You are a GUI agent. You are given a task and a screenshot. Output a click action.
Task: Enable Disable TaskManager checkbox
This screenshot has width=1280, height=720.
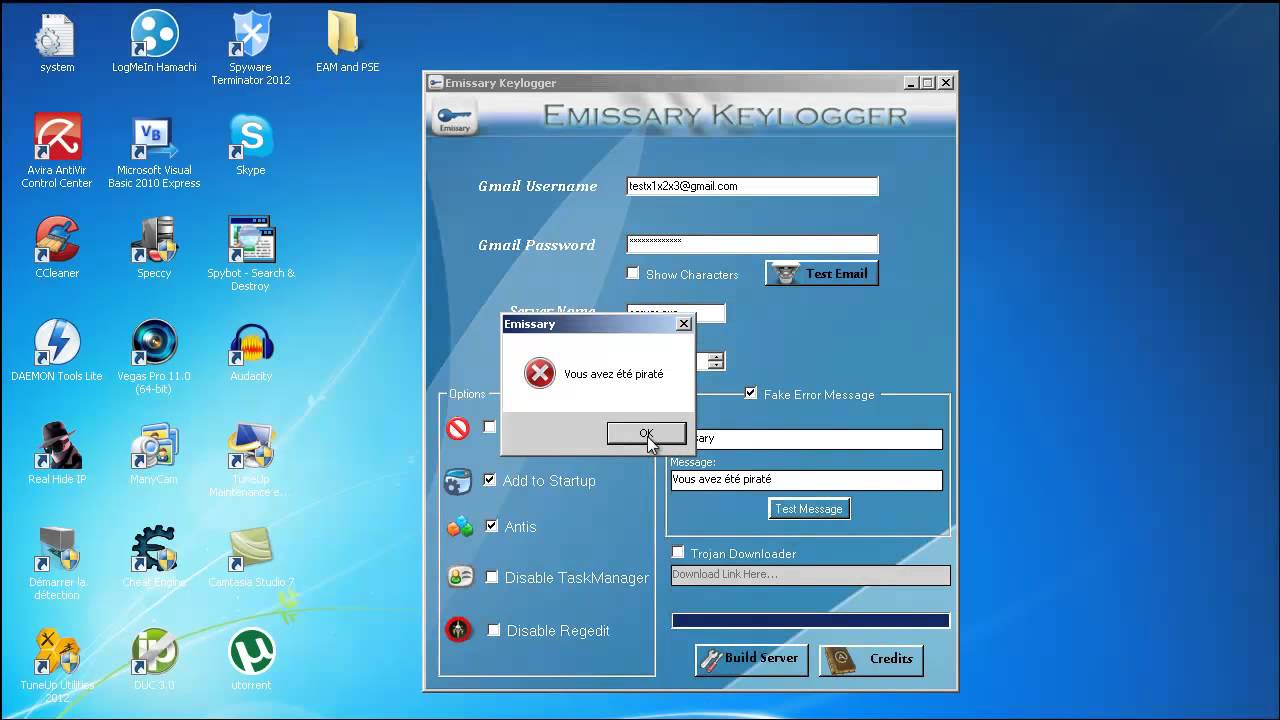[492, 577]
